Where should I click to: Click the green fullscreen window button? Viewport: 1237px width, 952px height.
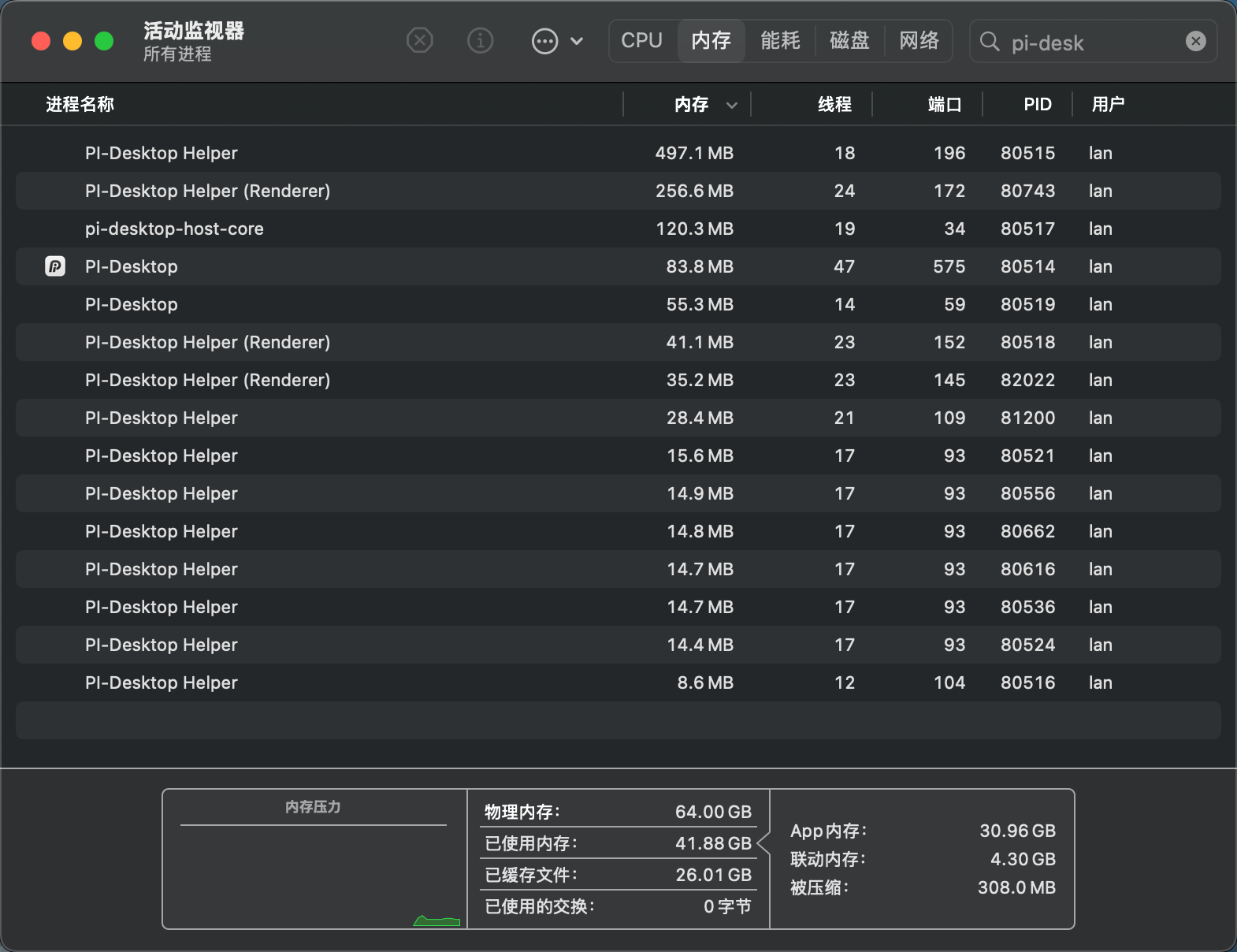[104, 41]
